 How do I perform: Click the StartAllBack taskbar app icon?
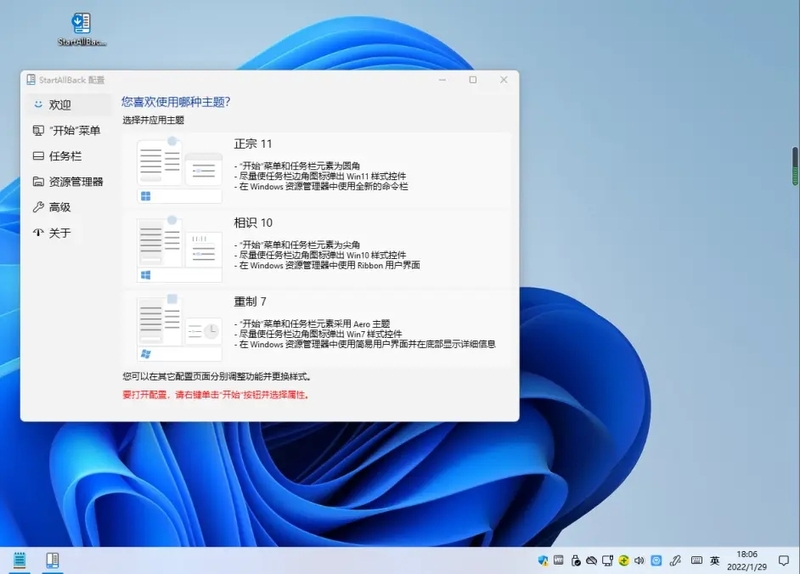click(53, 560)
